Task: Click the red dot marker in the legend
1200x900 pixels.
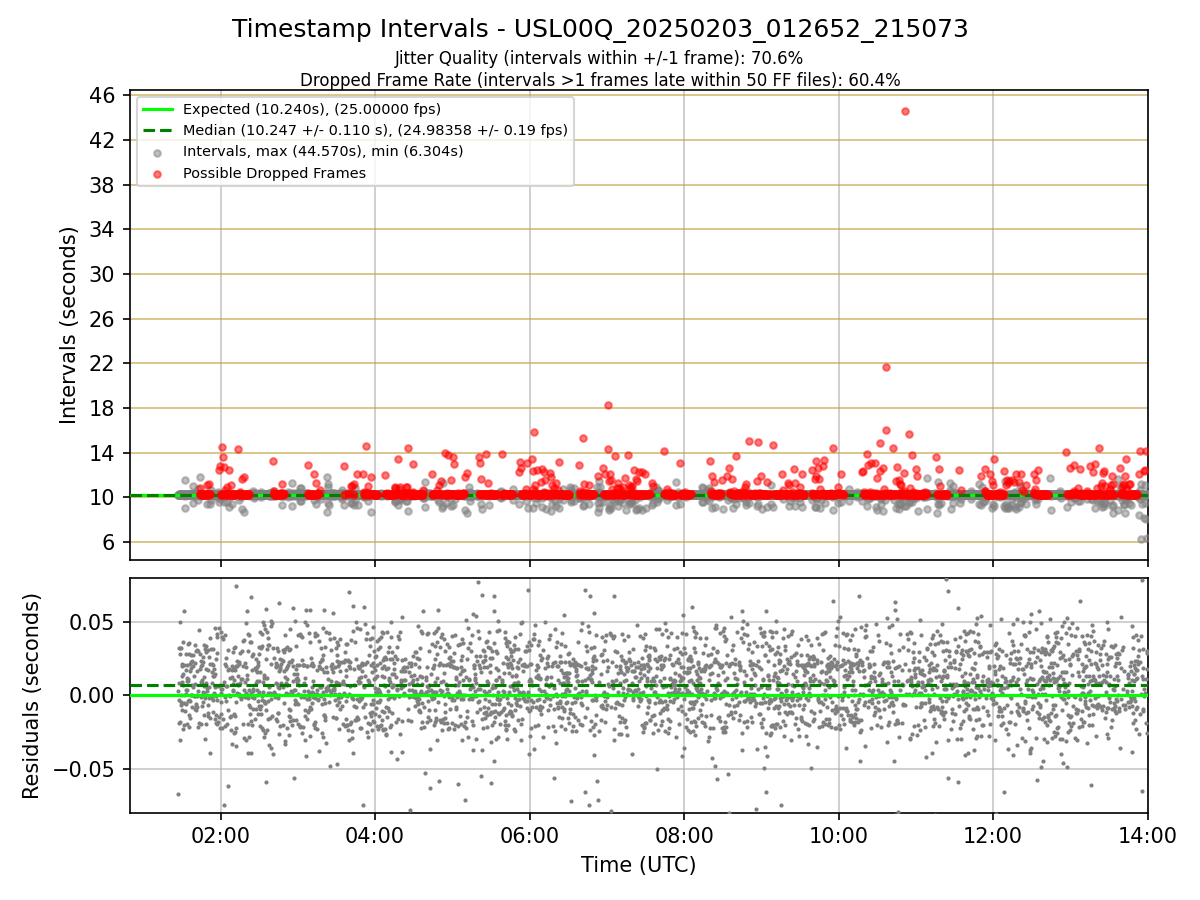Action: pyautogui.click(x=159, y=173)
